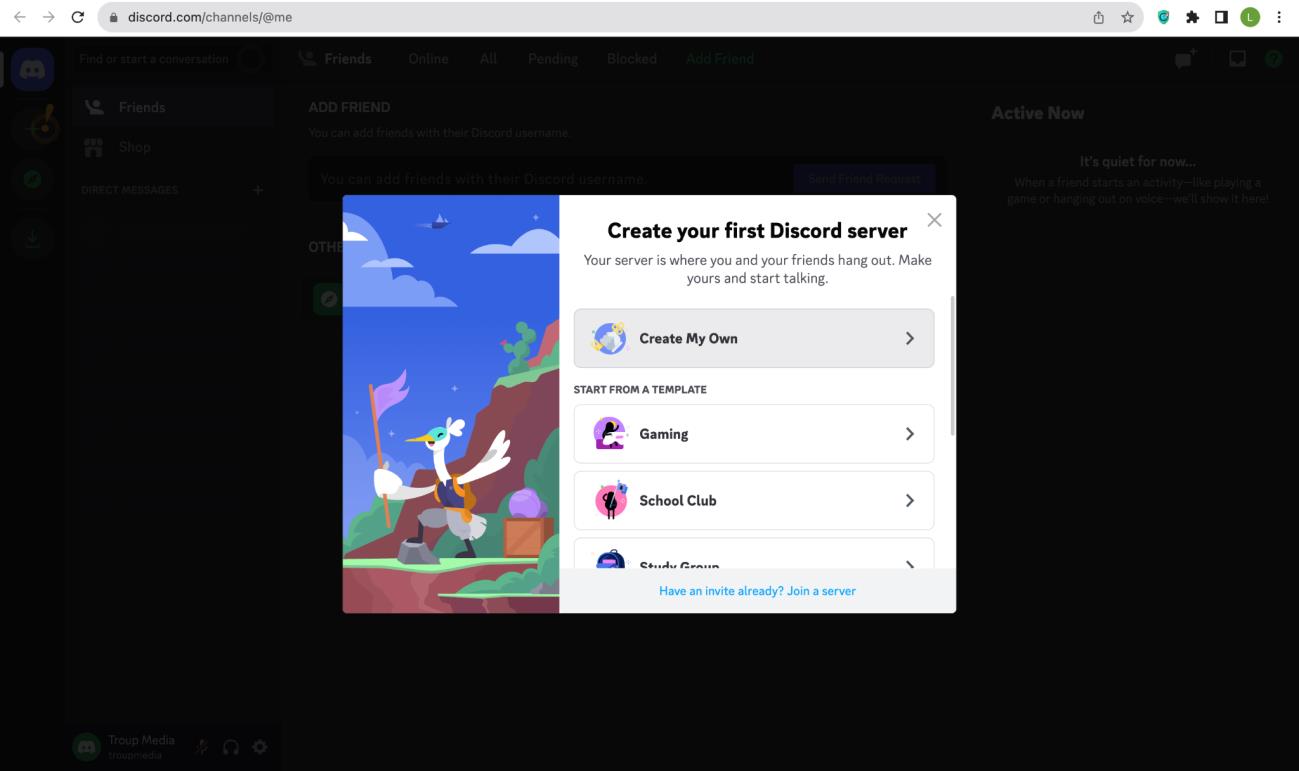This screenshot has height=771, width=1299.
Task: Choose the Gaming server template
Action: click(753, 434)
